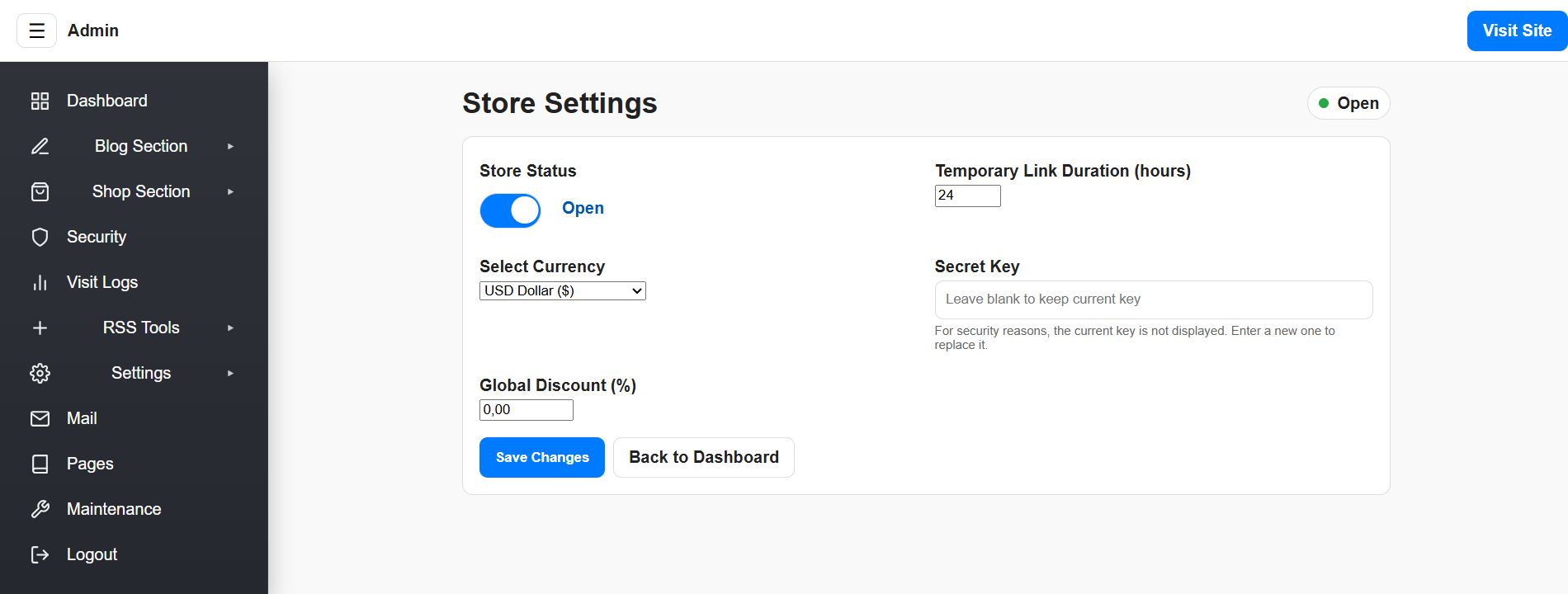
Task: Click the Dashboard grid icon
Action: tap(40, 101)
